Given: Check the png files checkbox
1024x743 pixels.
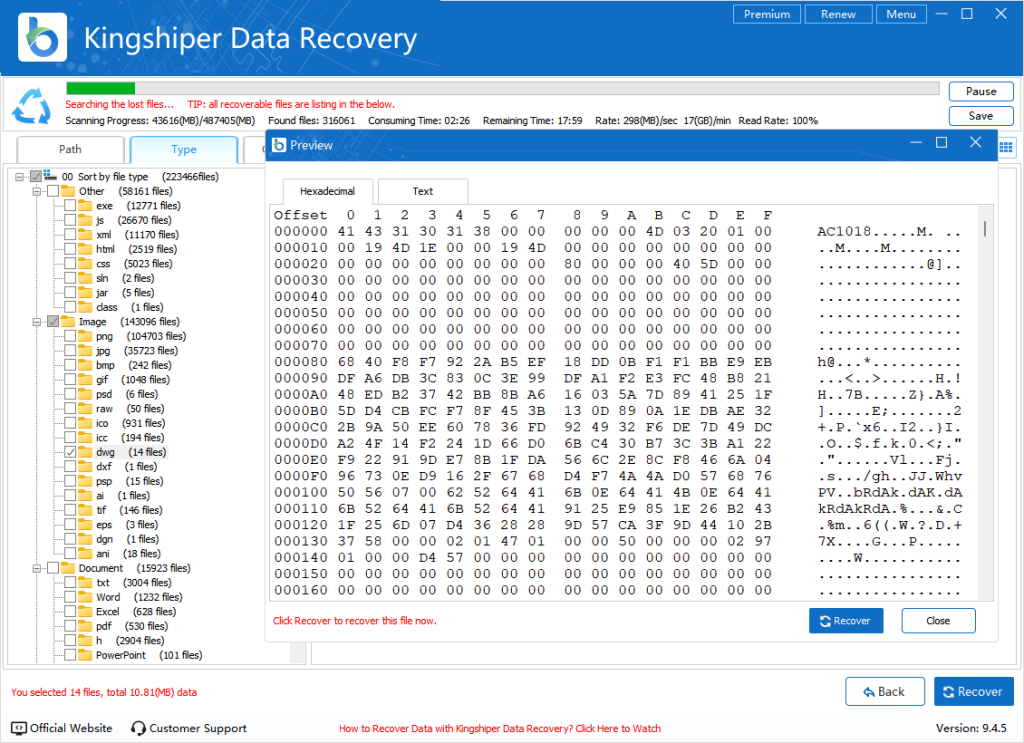Looking at the screenshot, I should 70,336.
